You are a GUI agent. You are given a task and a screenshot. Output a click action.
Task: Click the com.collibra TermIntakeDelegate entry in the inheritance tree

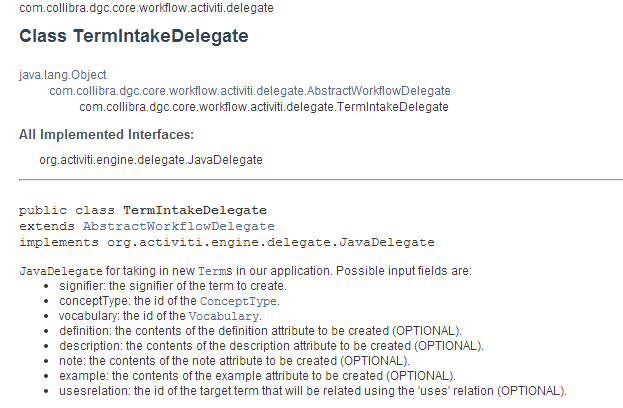pos(264,107)
